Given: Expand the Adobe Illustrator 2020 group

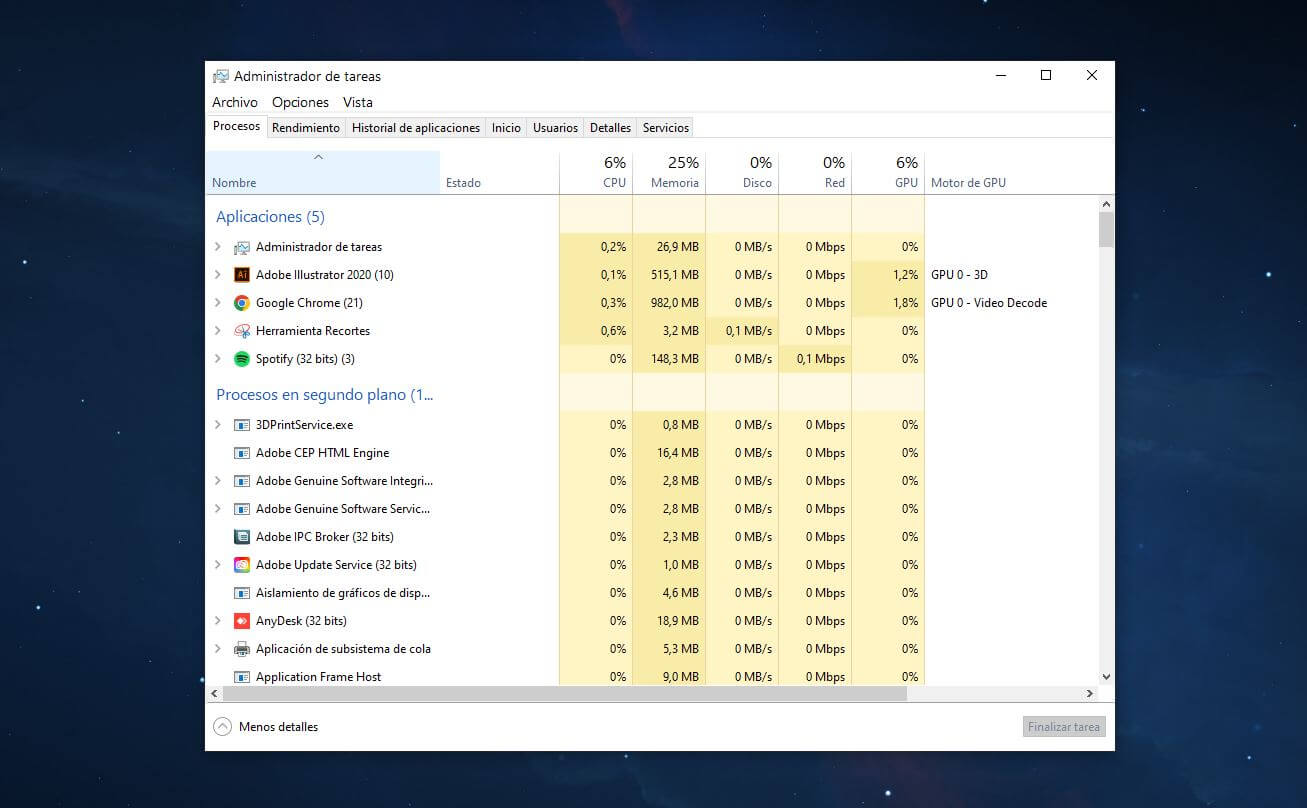Looking at the screenshot, I should 218,275.
